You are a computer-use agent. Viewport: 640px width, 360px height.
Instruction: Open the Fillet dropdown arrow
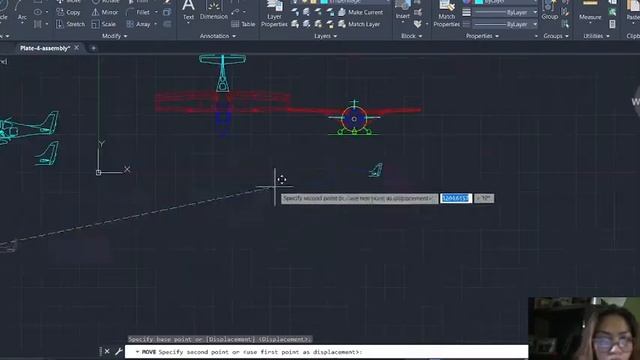tap(156, 12)
